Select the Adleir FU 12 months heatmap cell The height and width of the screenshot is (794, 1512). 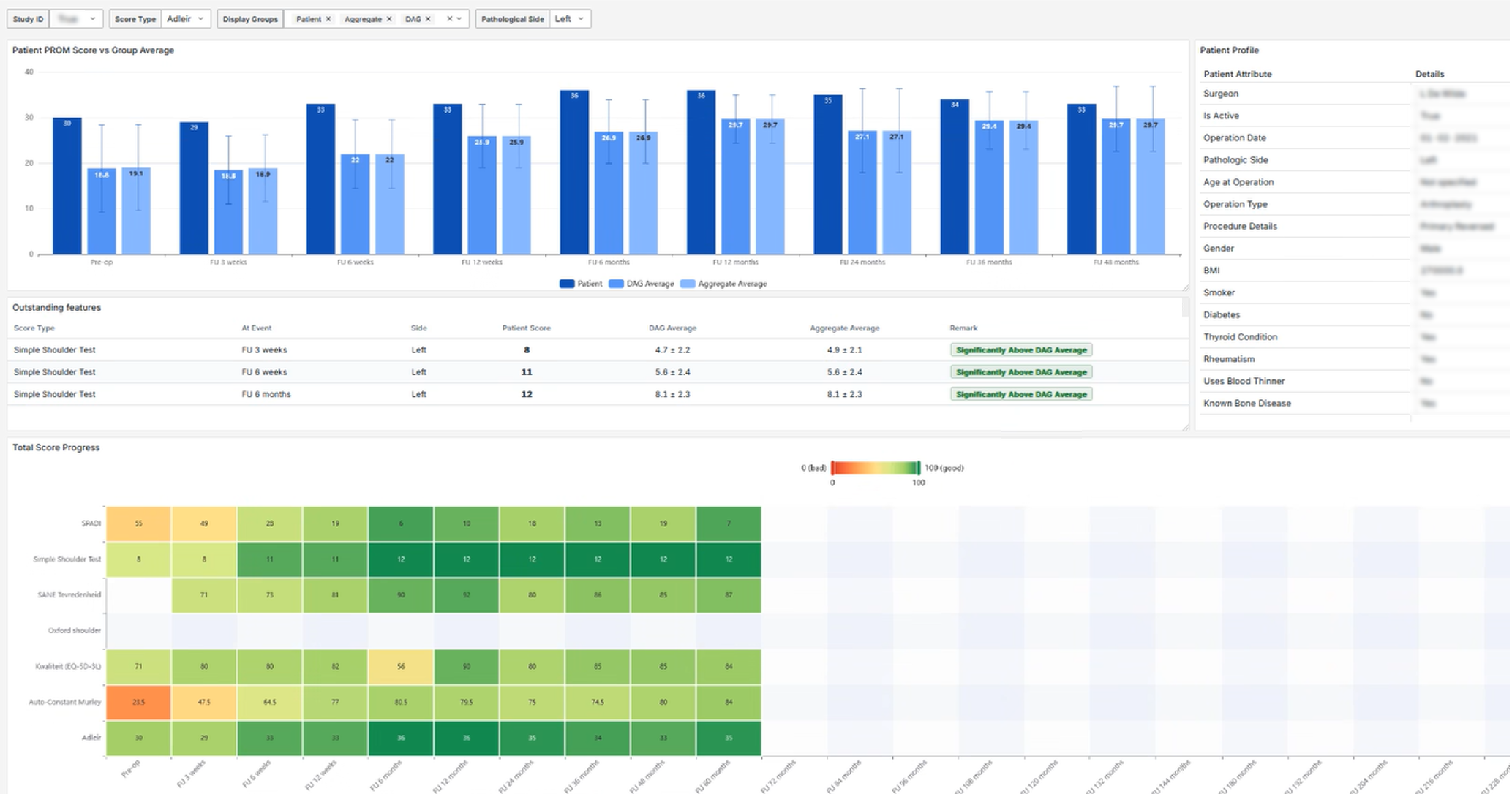[466, 738]
